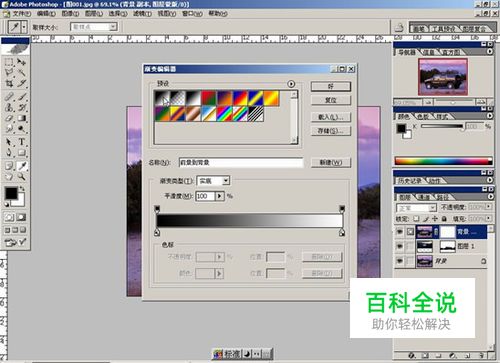Click the left black color stop under gradient bar
500x363 pixels.
pyautogui.click(x=157, y=232)
